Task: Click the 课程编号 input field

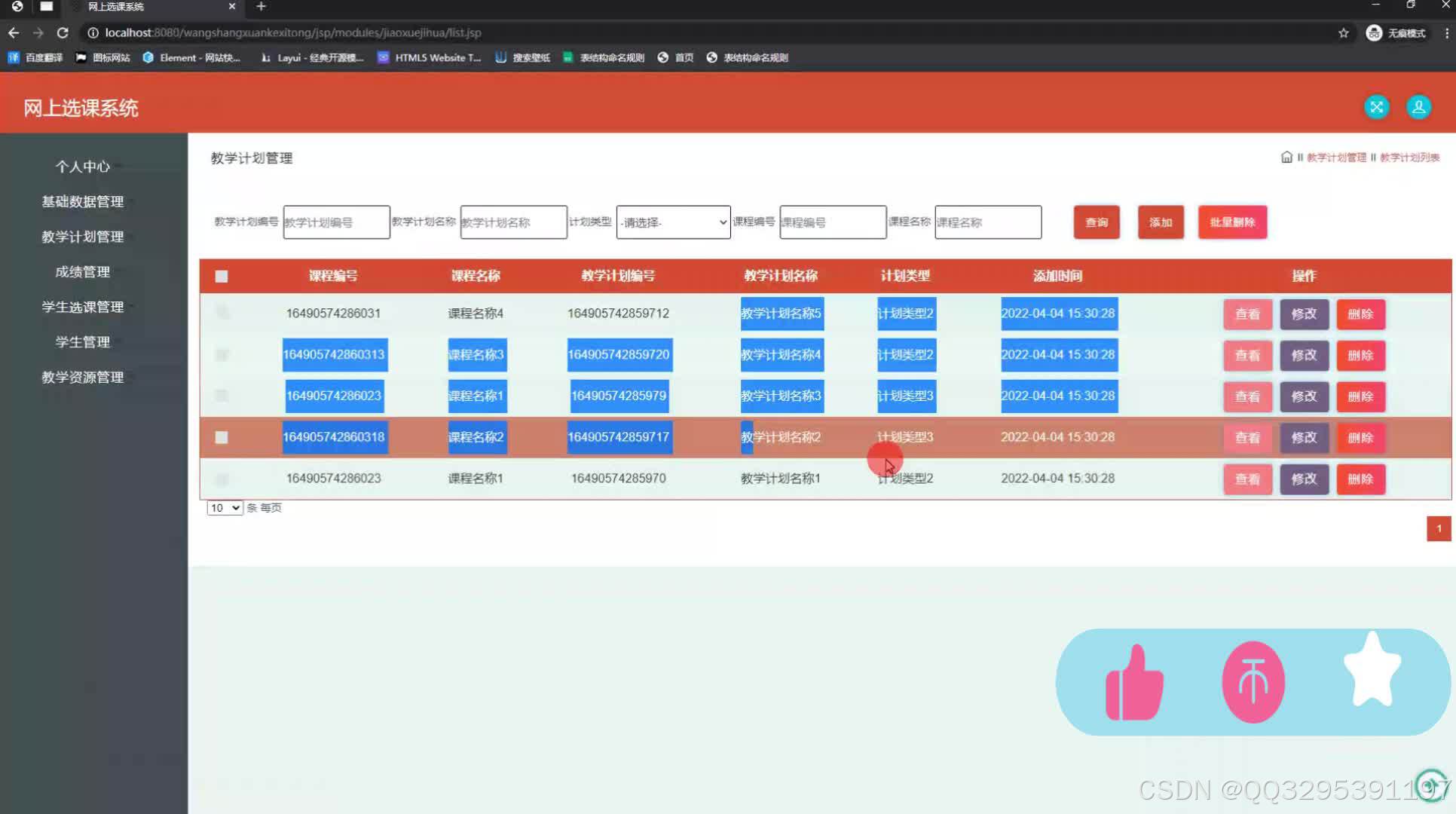Action: pyautogui.click(x=833, y=222)
